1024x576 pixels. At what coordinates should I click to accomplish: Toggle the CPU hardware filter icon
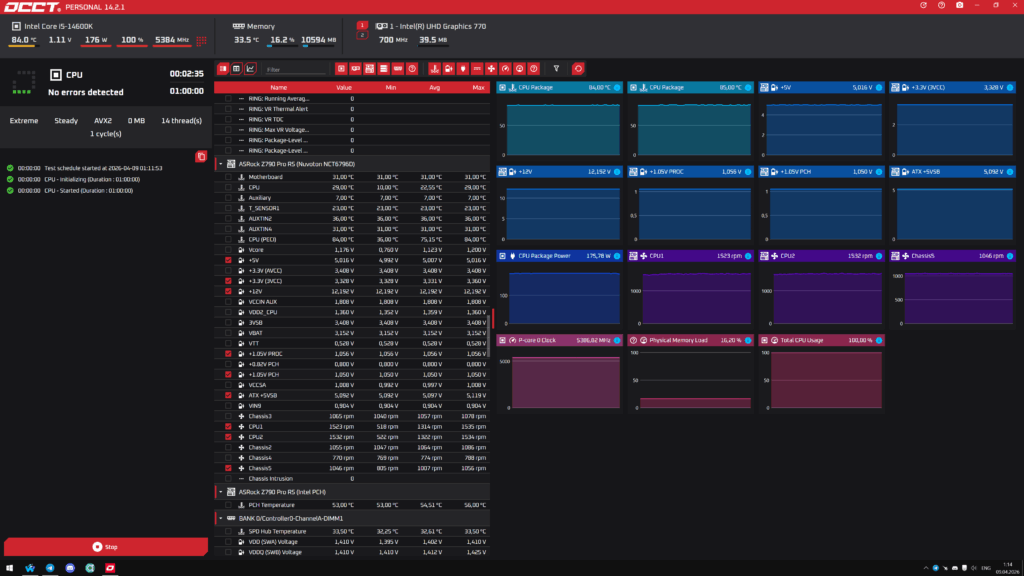pyautogui.click(x=341, y=69)
